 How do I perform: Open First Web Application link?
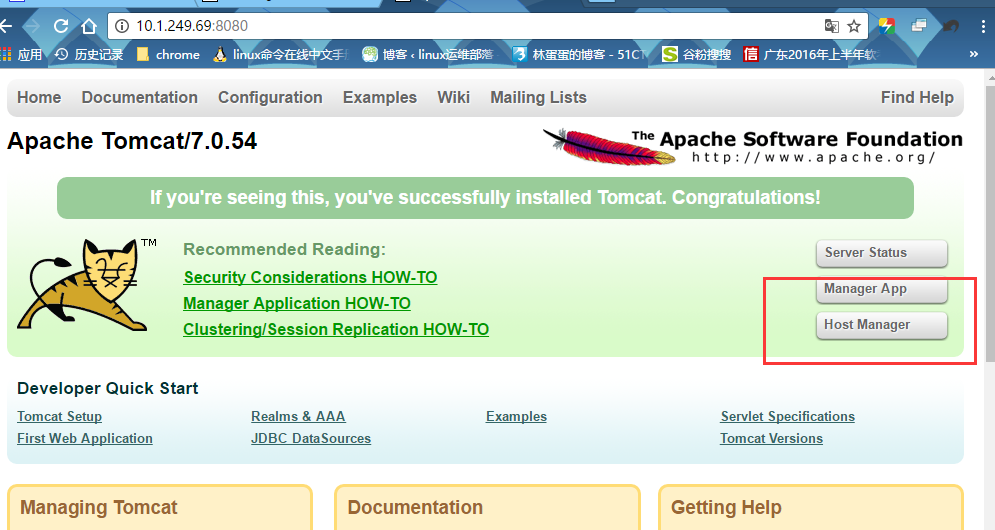click(85, 439)
